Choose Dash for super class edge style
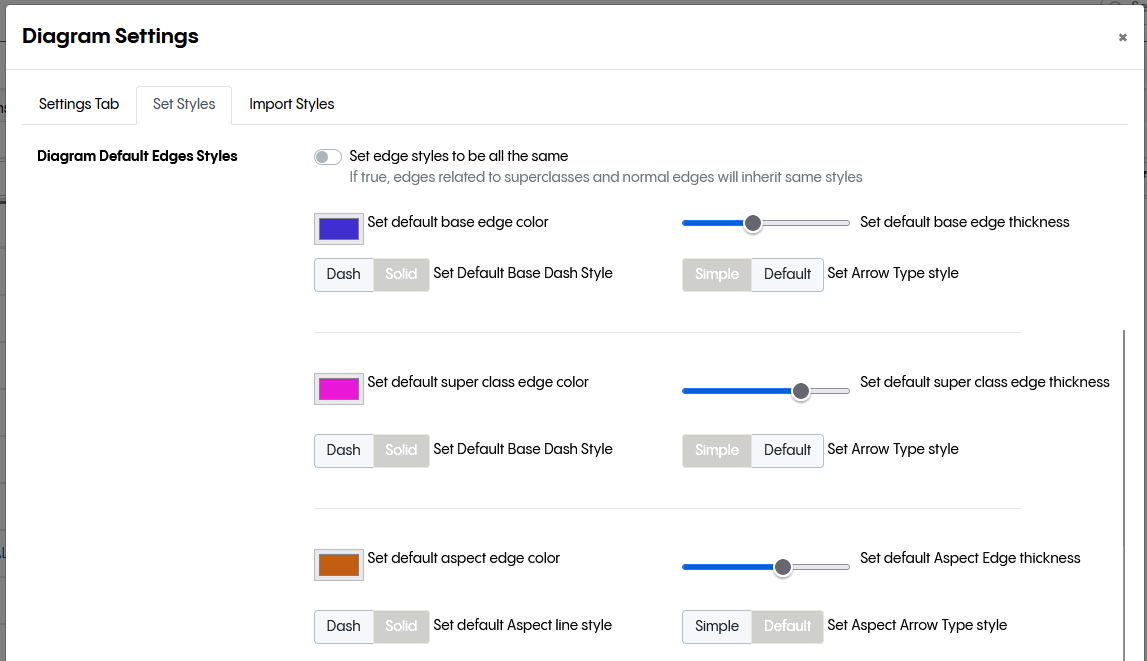This screenshot has height=661, width=1147. pos(343,451)
